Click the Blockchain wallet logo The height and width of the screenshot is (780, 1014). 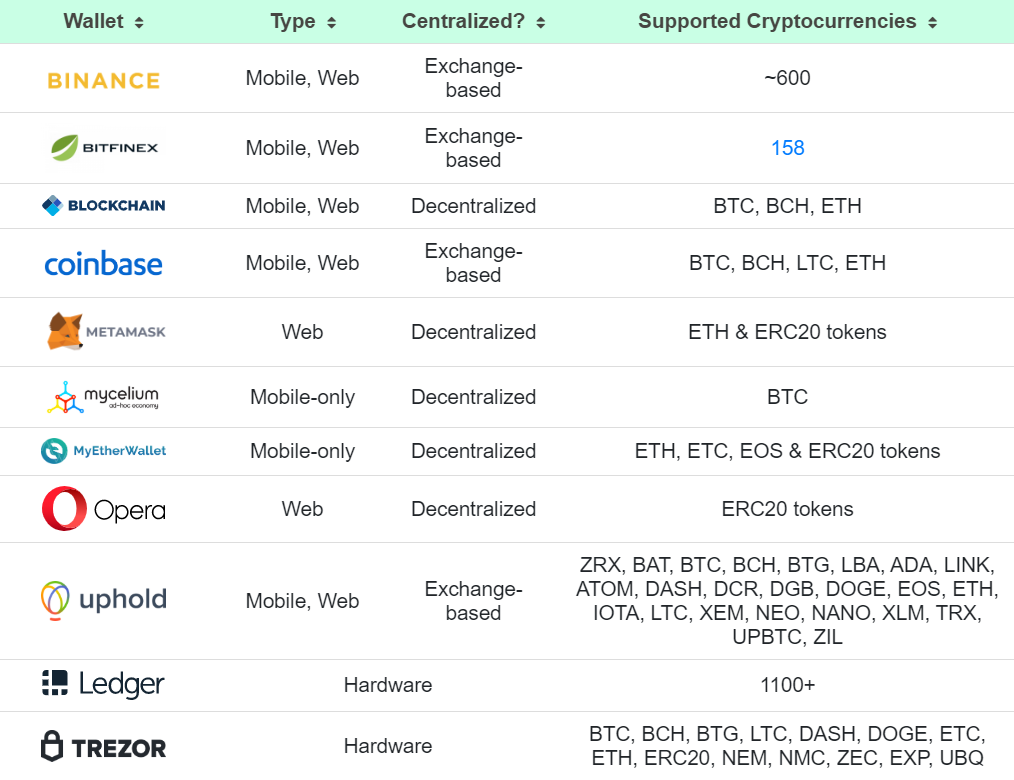pyautogui.click(x=104, y=206)
